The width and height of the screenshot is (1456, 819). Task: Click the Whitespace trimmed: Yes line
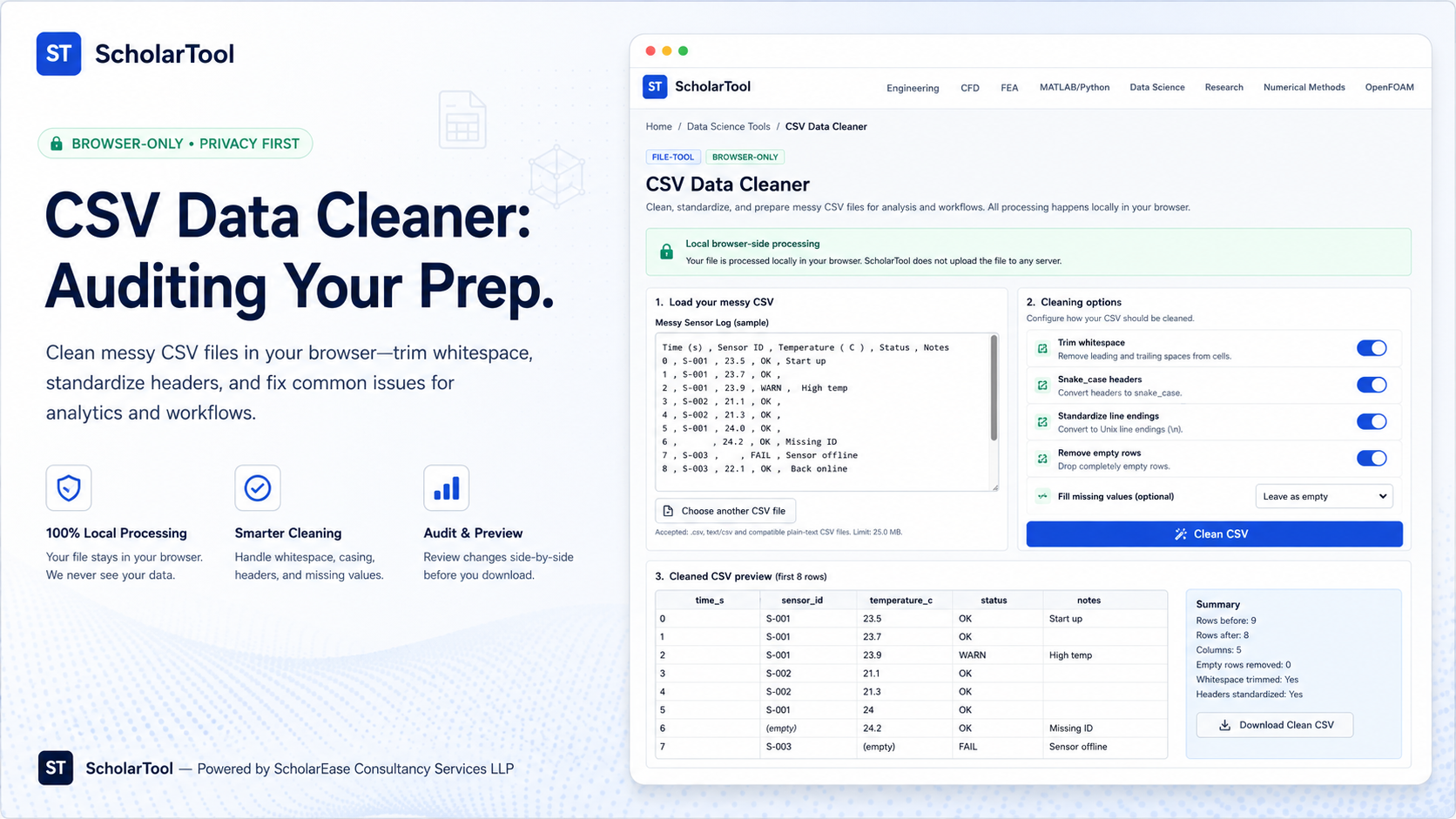tap(1247, 680)
